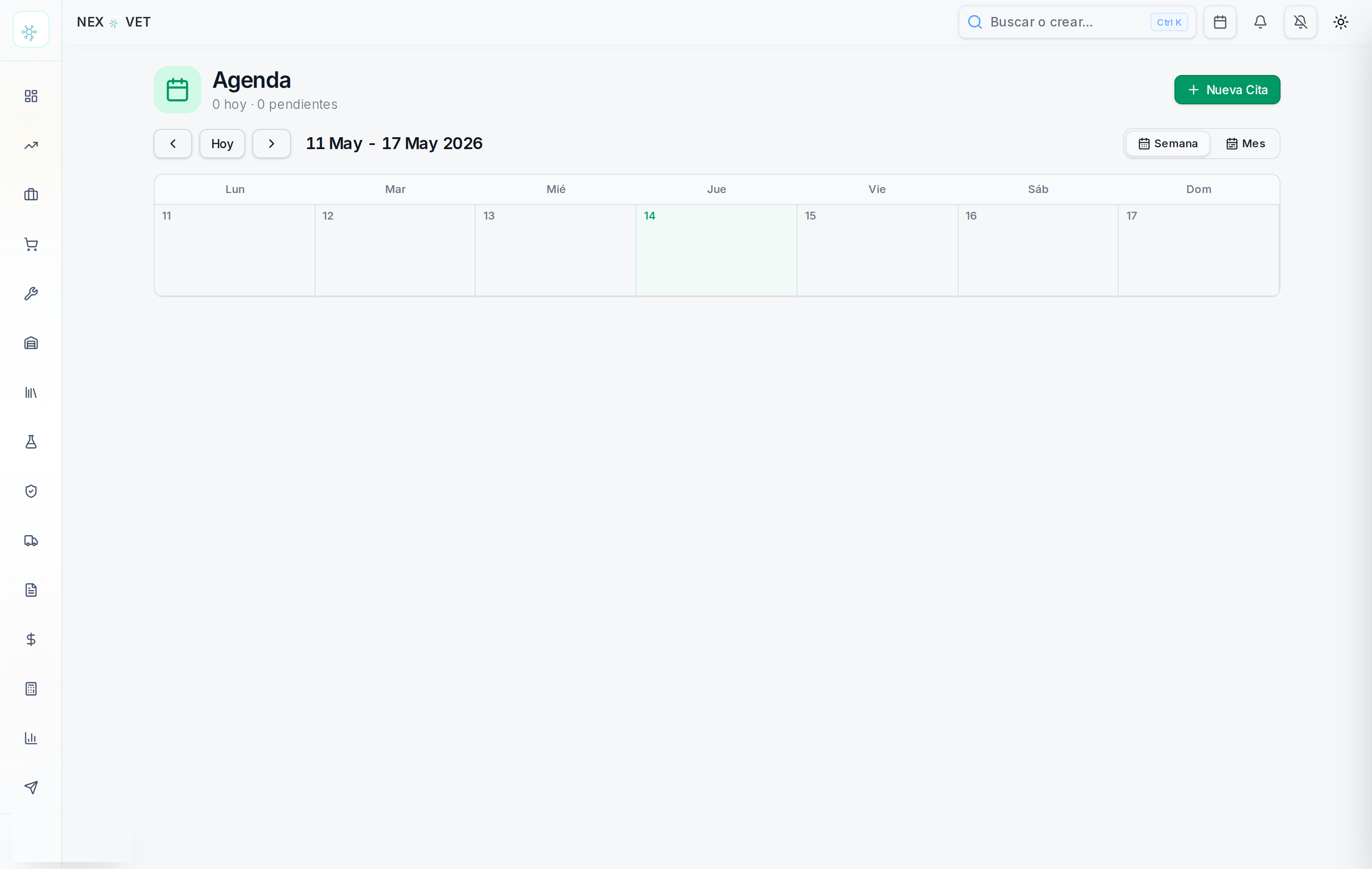Viewport: 1372px width, 869px height.
Task: Go to next week with right chevron
Action: (x=271, y=144)
